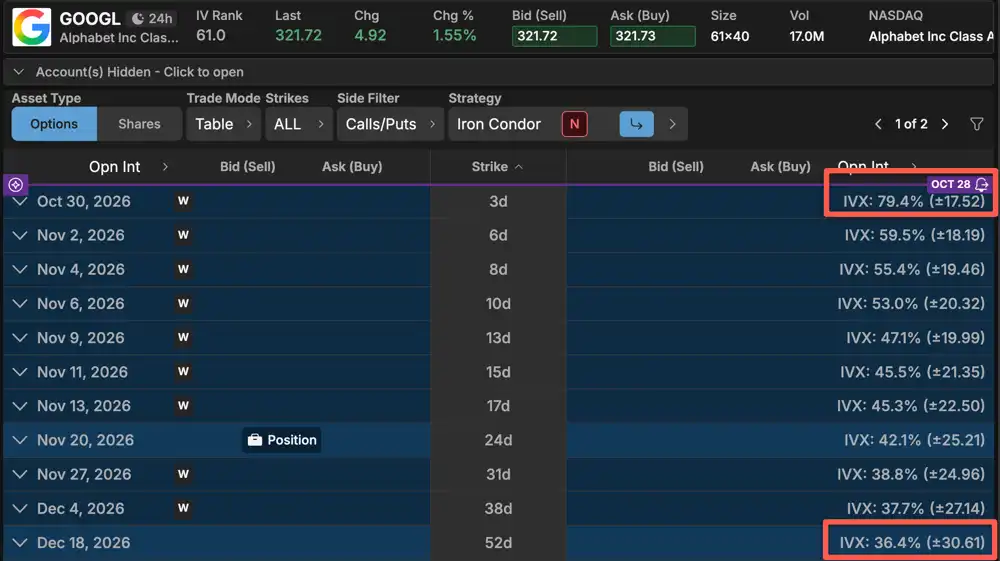This screenshot has width=1000, height=561.
Task: Select the Options asset type
Action: point(54,124)
